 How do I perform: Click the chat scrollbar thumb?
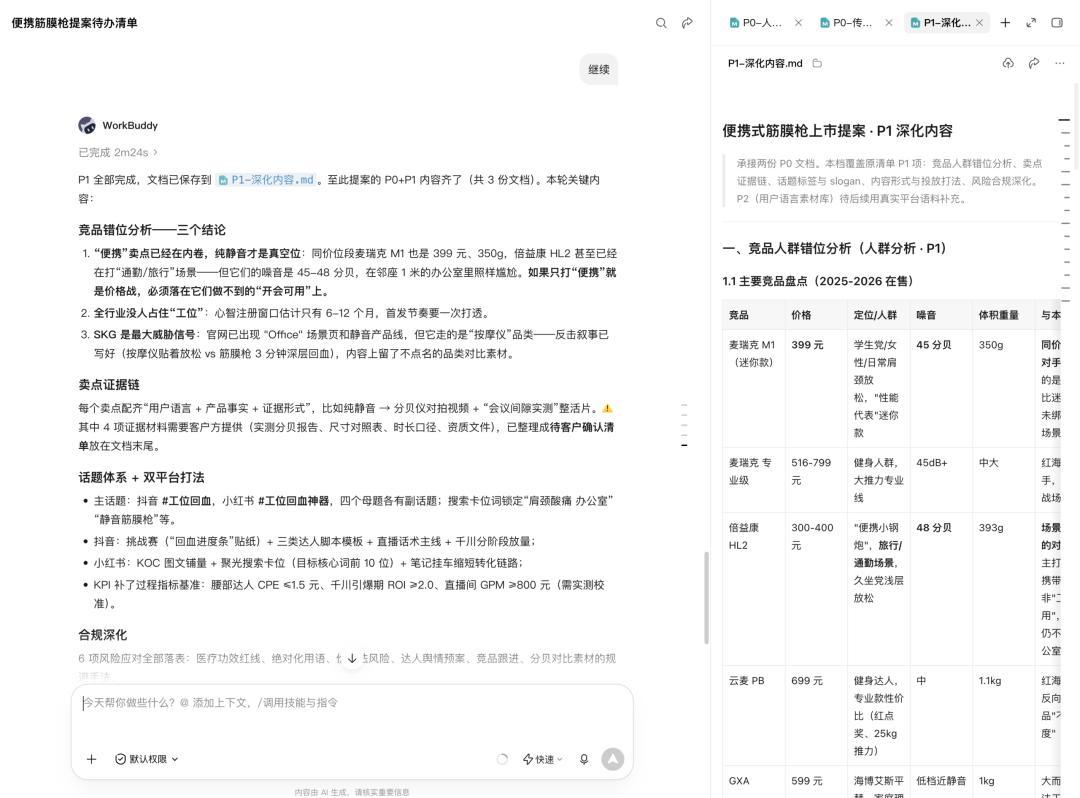(706, 598)
